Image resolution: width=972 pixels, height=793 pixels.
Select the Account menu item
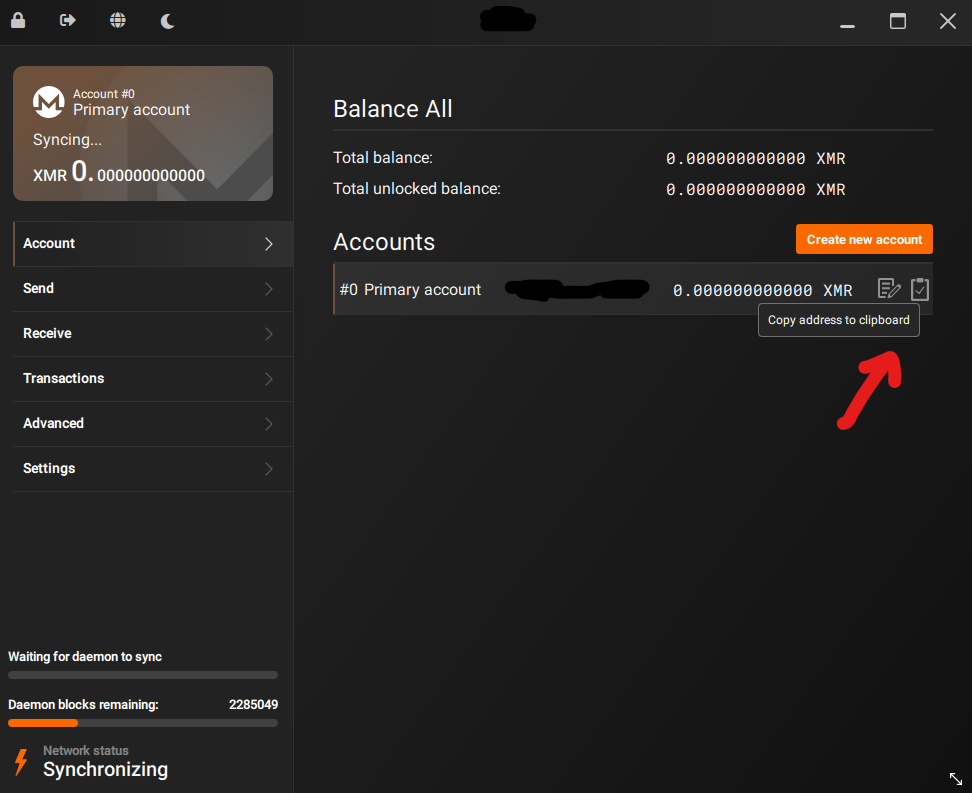(x=50, y=243)
